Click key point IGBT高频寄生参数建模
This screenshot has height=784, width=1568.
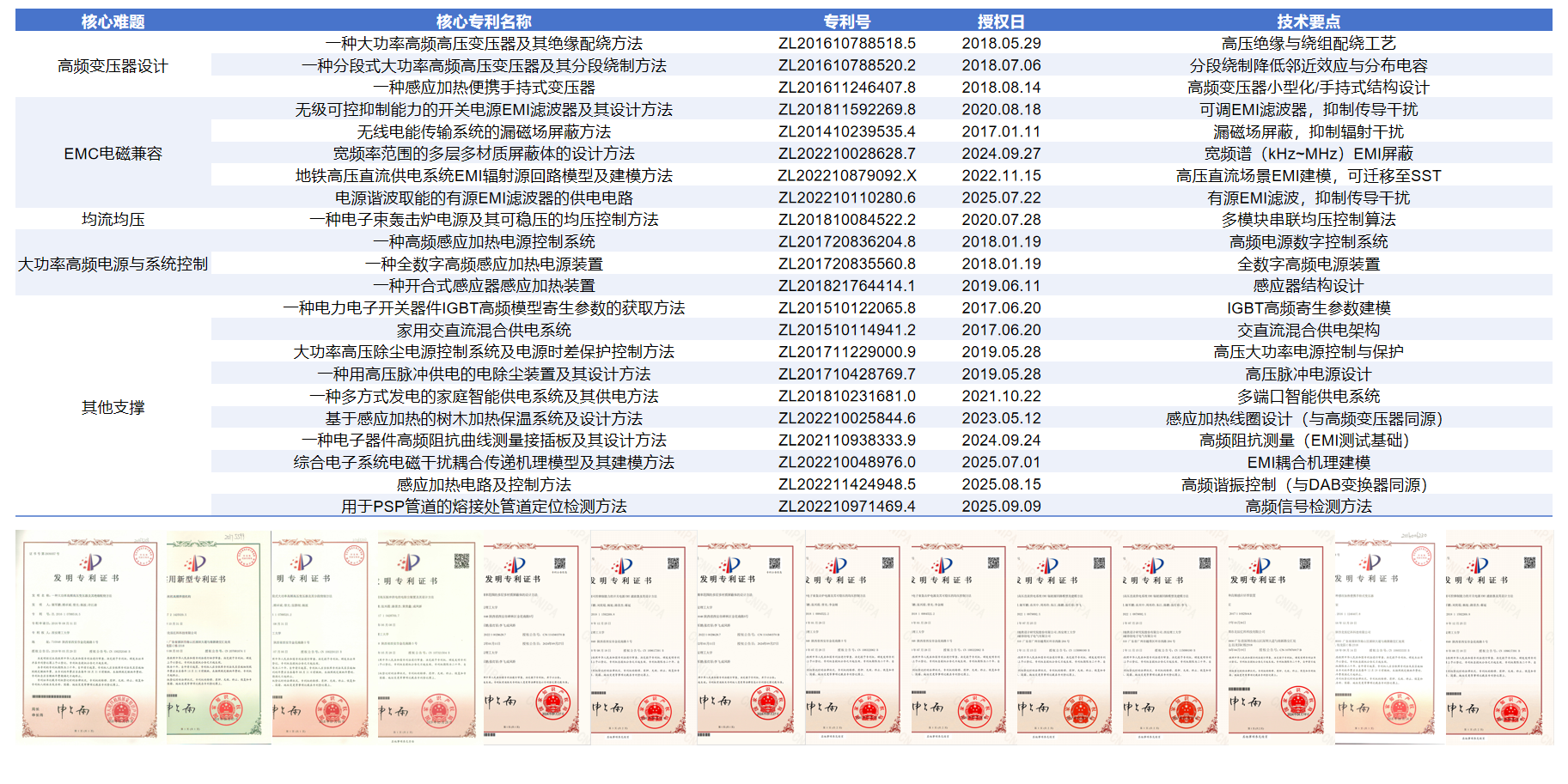[1309, 308]
